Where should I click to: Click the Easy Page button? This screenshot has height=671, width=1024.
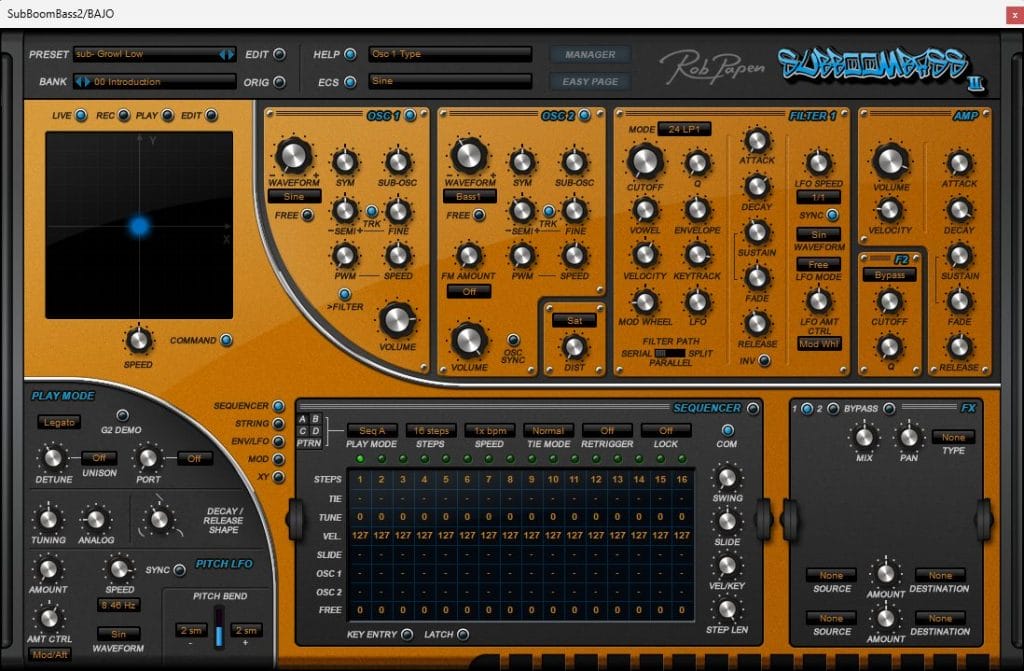(590, 82)
